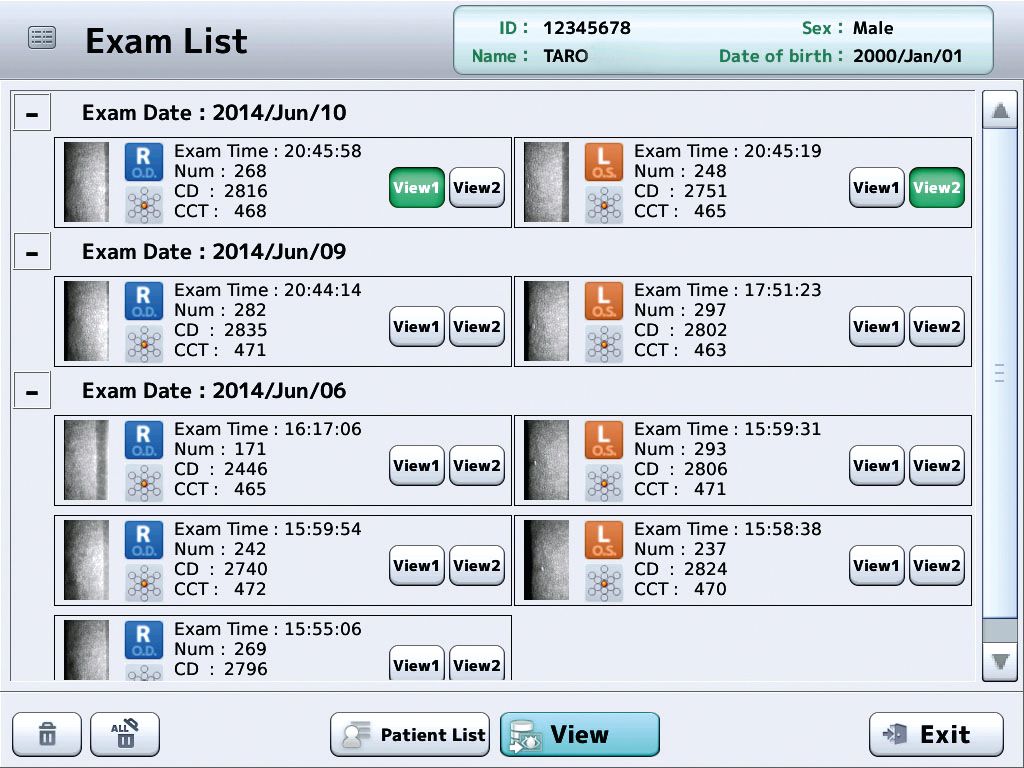Click the scrollbar down arrow
Viewport: 1024px width, 768px height.
pyautogui.click(x=999, y=661)
